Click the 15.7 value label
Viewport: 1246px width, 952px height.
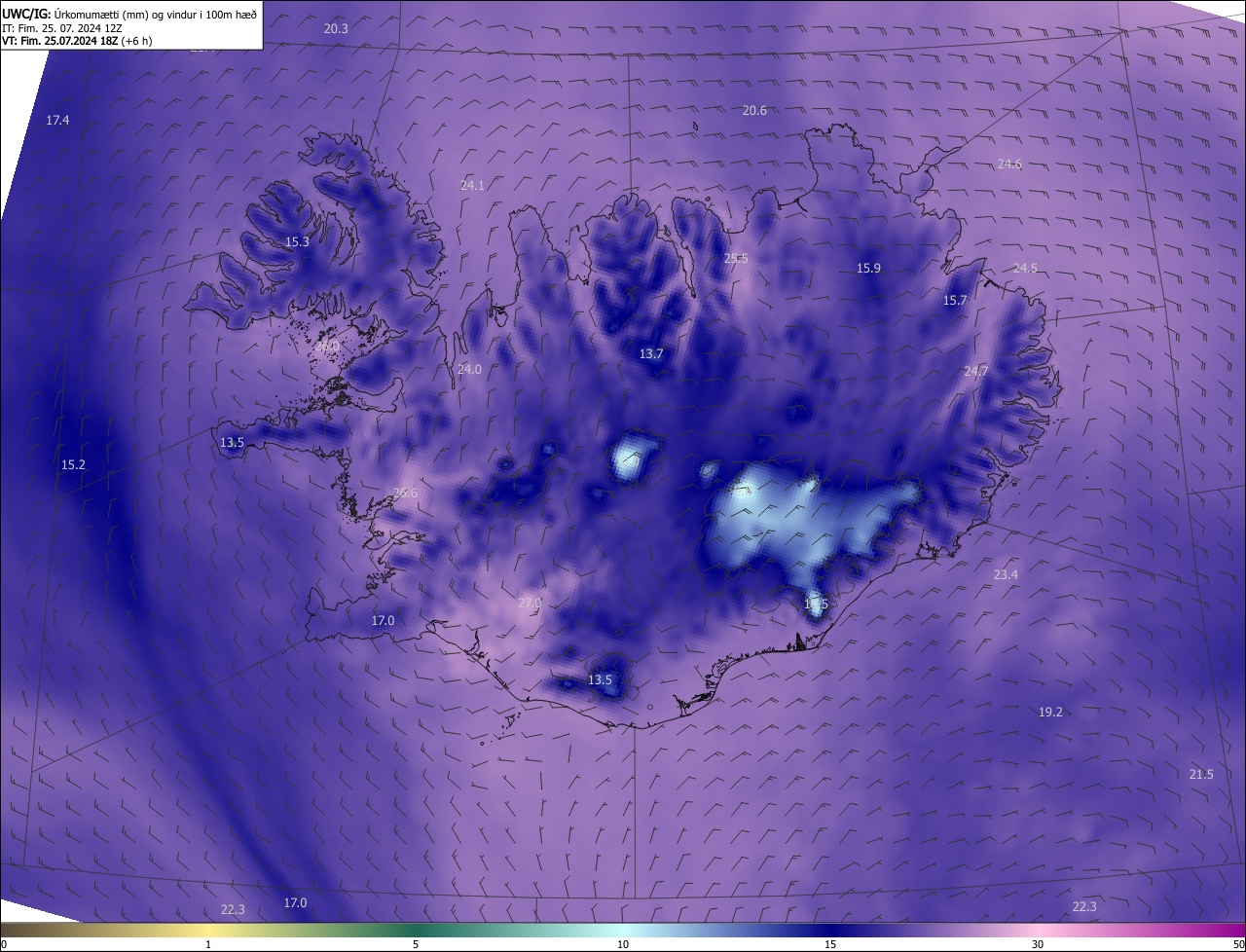pos(955,301)
